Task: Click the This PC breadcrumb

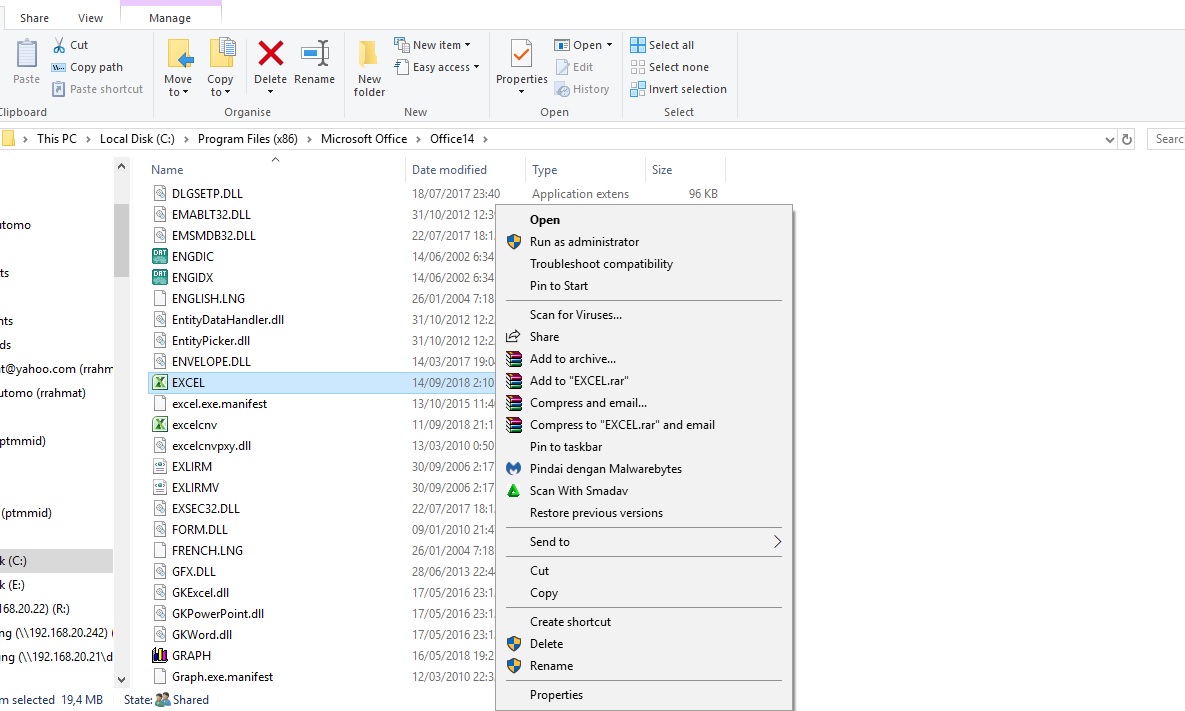Action: [57, 139]
